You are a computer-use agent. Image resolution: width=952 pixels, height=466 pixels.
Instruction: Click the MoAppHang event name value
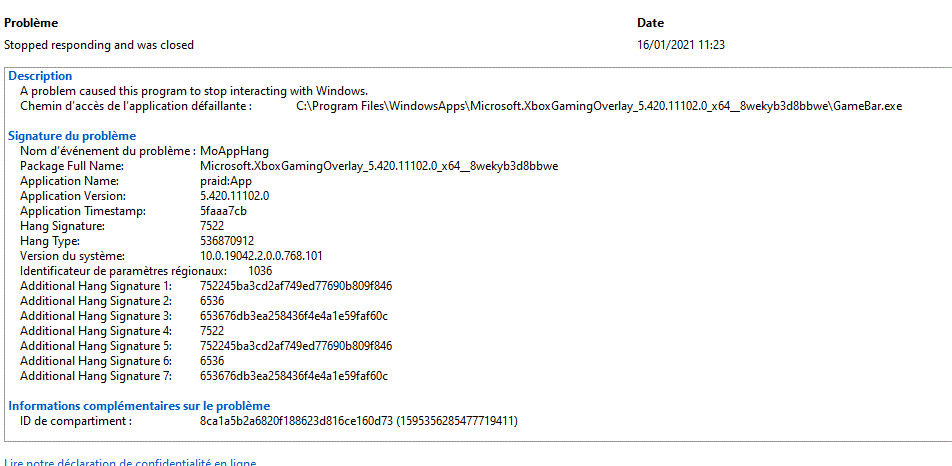tap(234, 150)
